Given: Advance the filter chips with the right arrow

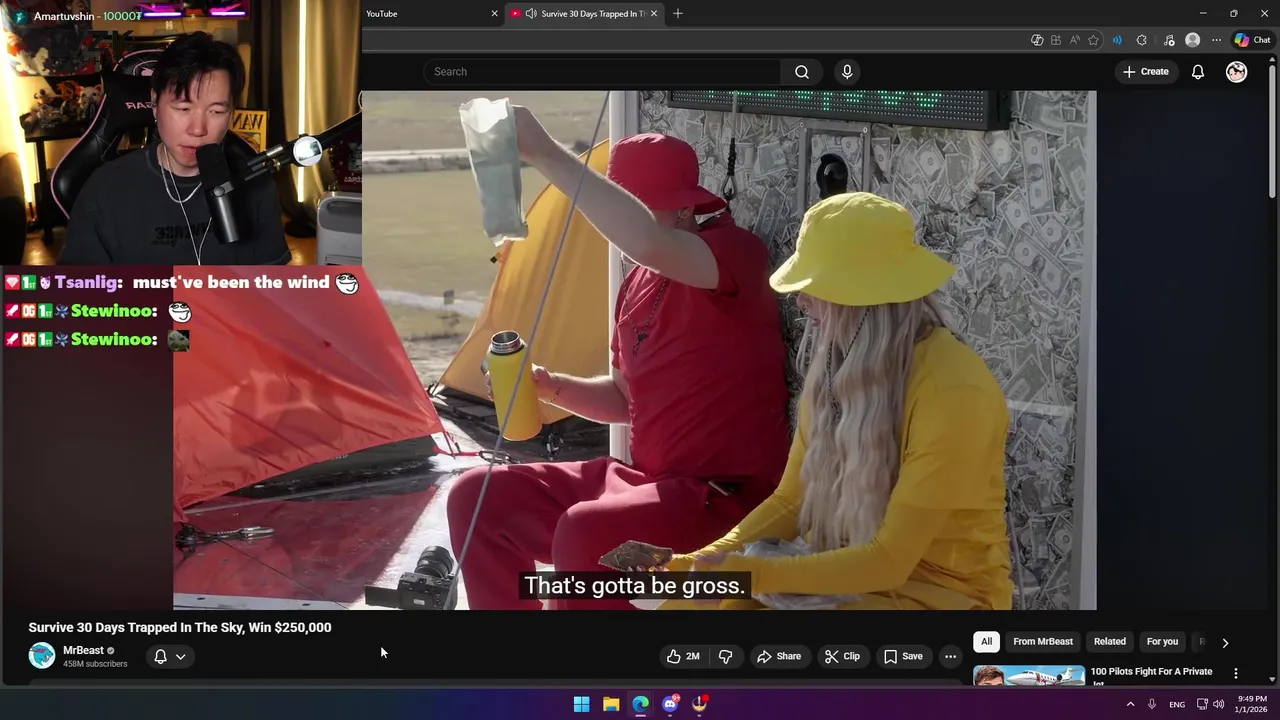Looking at the screenshot, I should pos(1225,643).
